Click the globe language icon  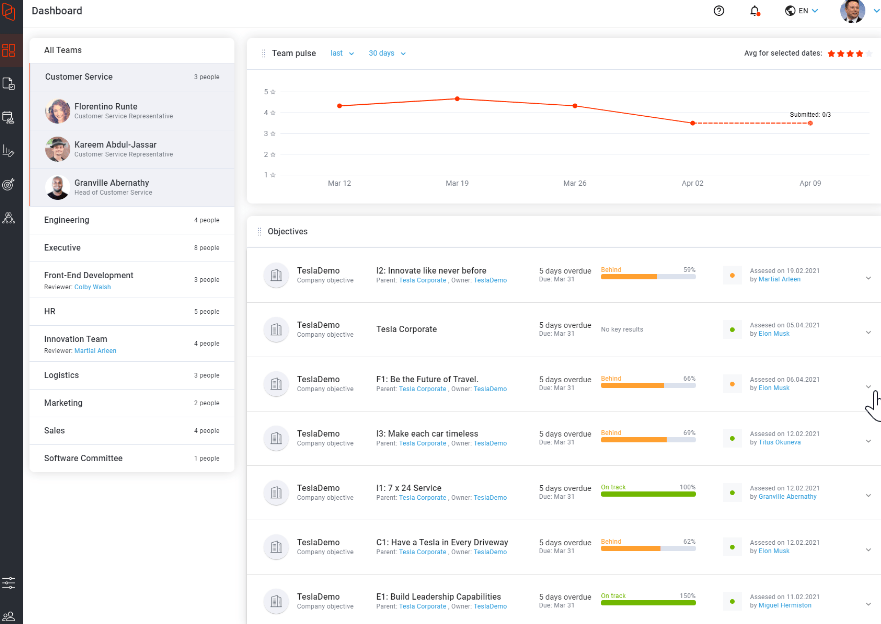pos(790,11)
